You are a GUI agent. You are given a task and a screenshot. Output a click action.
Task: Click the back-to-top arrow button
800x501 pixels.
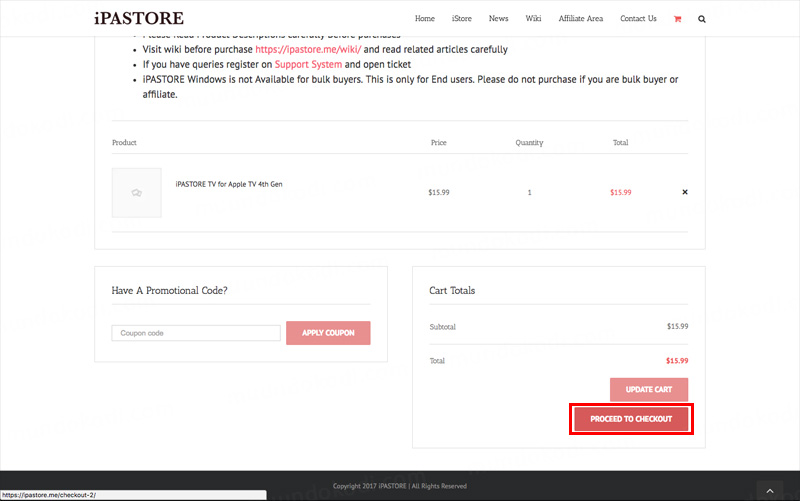click(770, 491)
